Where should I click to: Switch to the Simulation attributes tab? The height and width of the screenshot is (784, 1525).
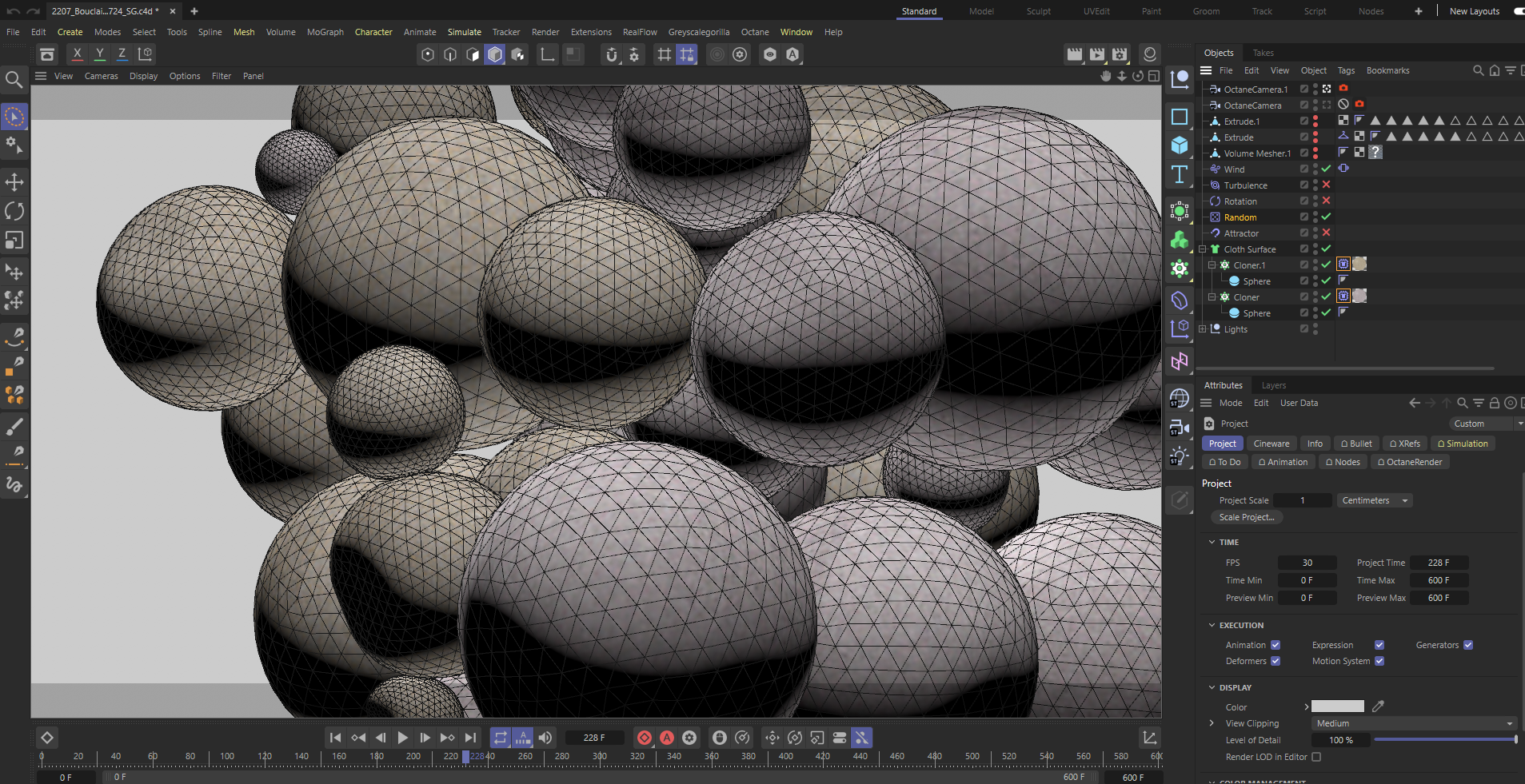[x=1463, y=444]
